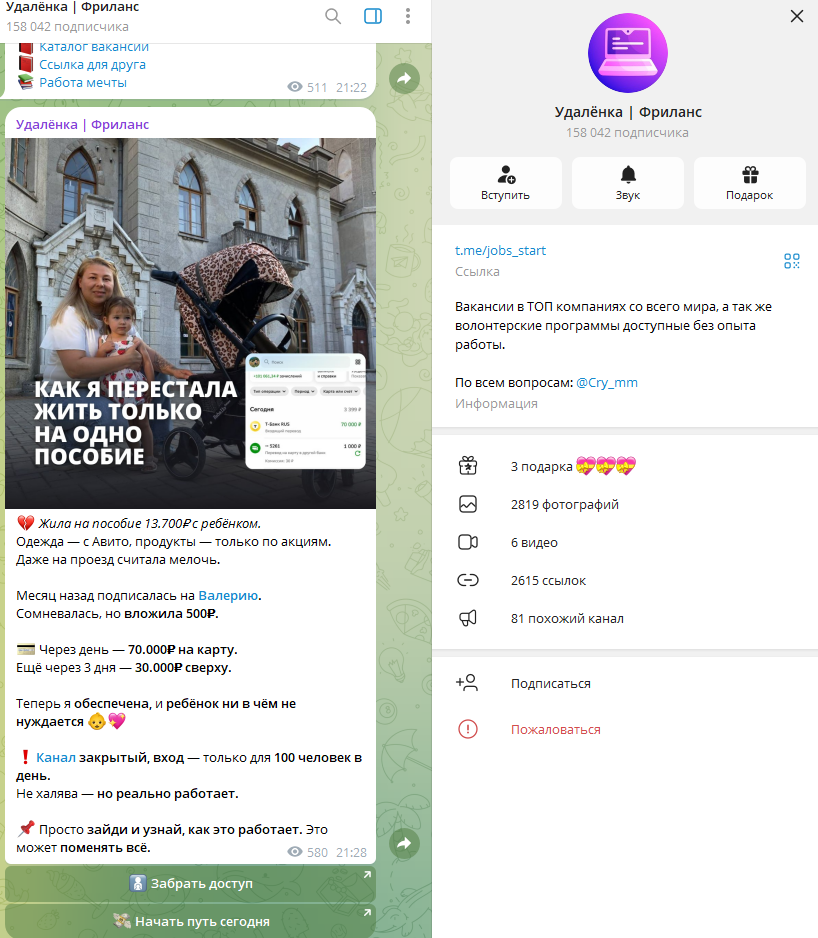Open the 2615 ссылок links section
The width and height of the screenshot is (818, 938).
(548, 580)
